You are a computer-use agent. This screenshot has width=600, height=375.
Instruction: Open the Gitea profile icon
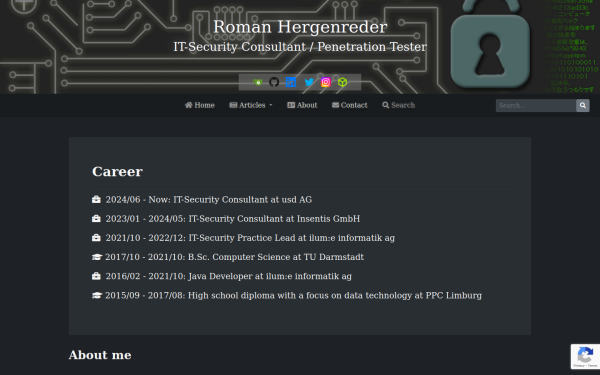[258, 82]
